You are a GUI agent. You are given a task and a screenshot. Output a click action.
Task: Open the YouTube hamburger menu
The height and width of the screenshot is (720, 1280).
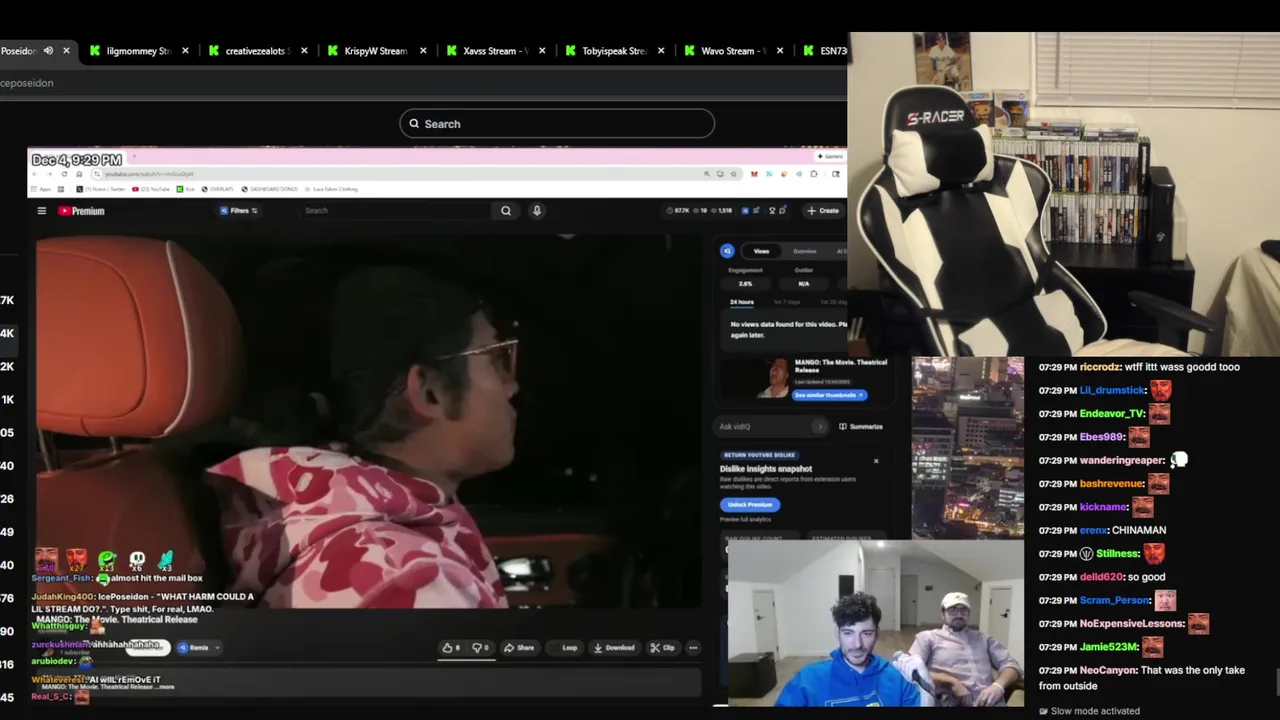[x=42, y=211]
